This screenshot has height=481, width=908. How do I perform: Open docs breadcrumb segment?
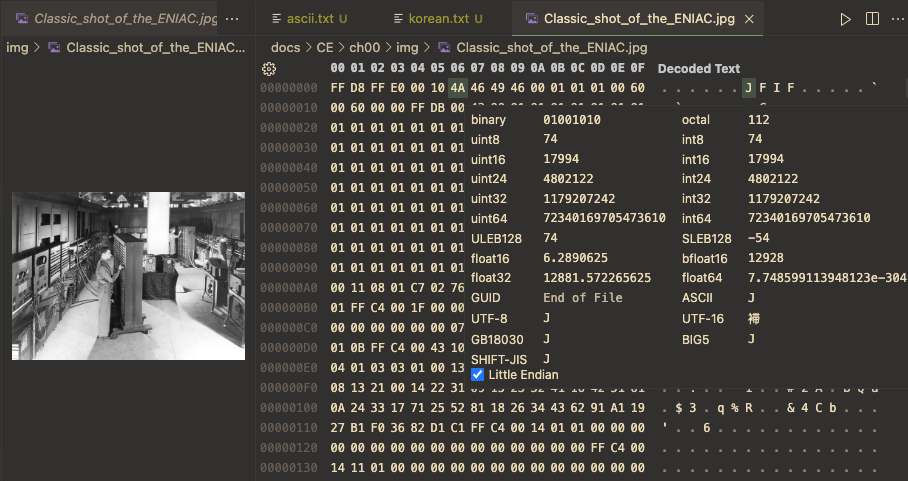pos(285,47)
